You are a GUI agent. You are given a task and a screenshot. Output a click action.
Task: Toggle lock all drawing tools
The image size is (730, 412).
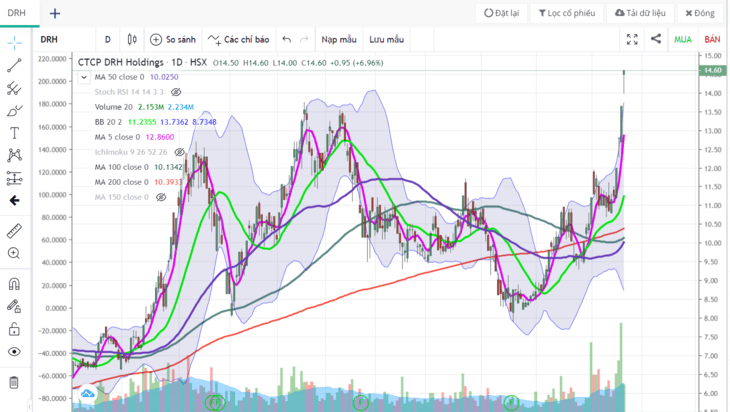14,329
